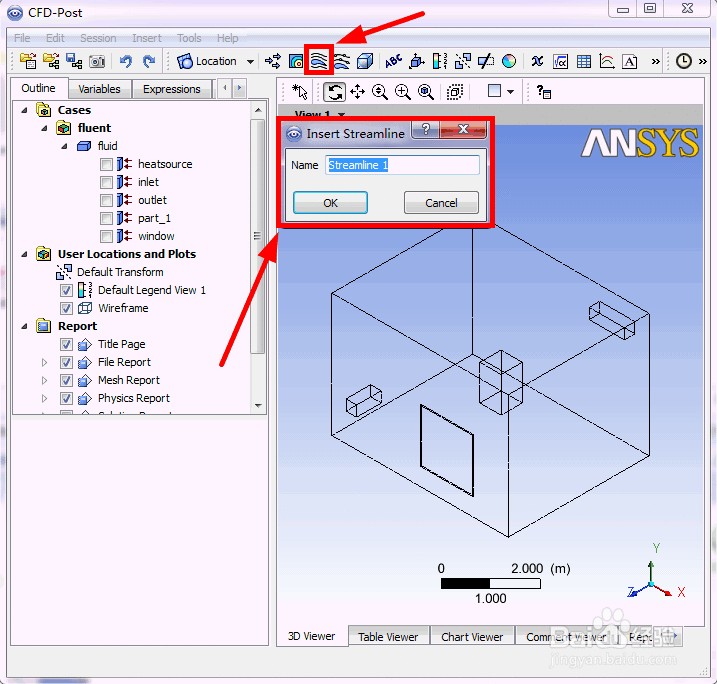Click the Save State toolbar icon
This screenshot has width=717, height=684.
(x=74, y=61)
